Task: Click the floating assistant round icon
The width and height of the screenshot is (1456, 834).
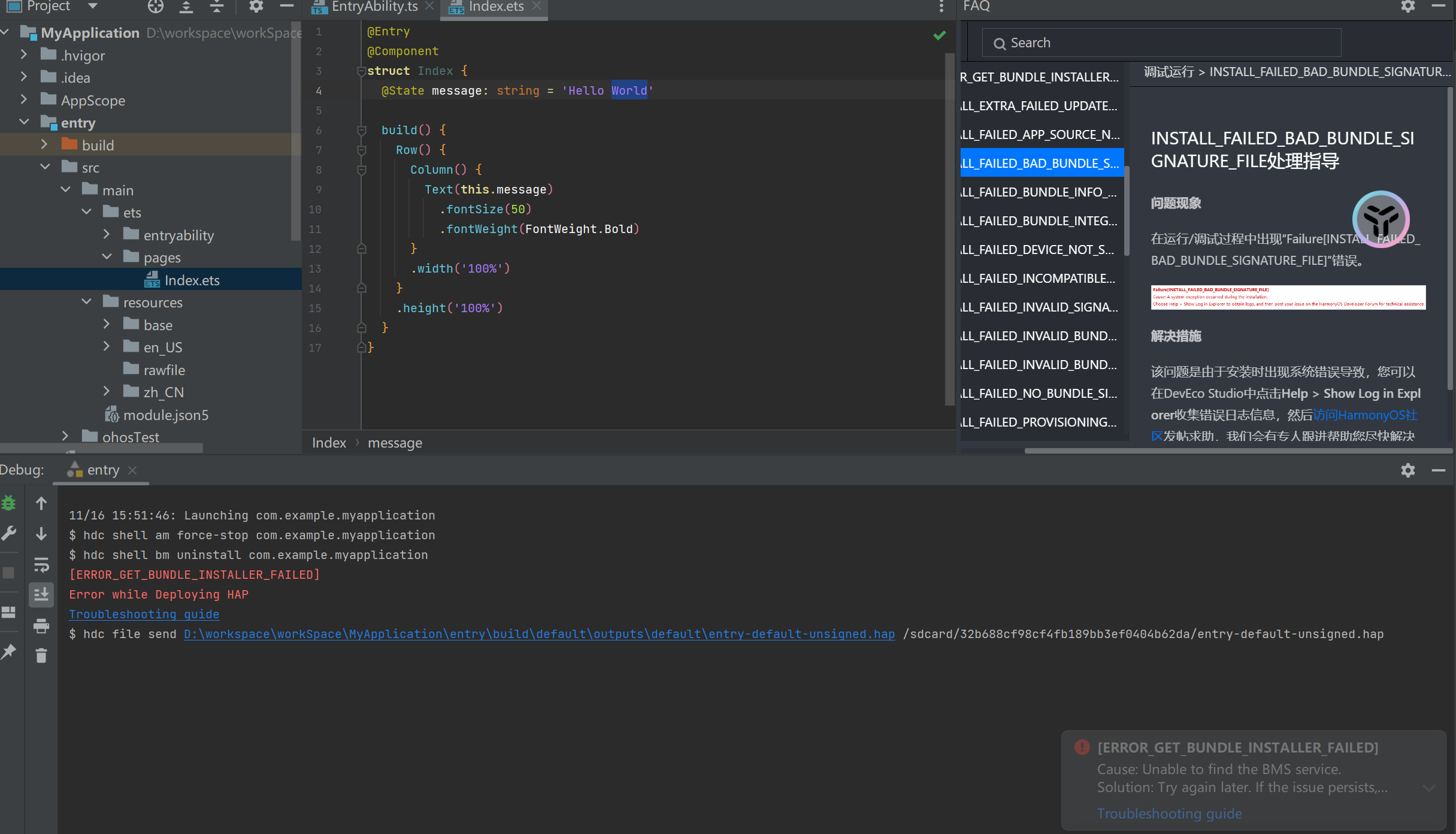Action: [x=1381, y=219]
